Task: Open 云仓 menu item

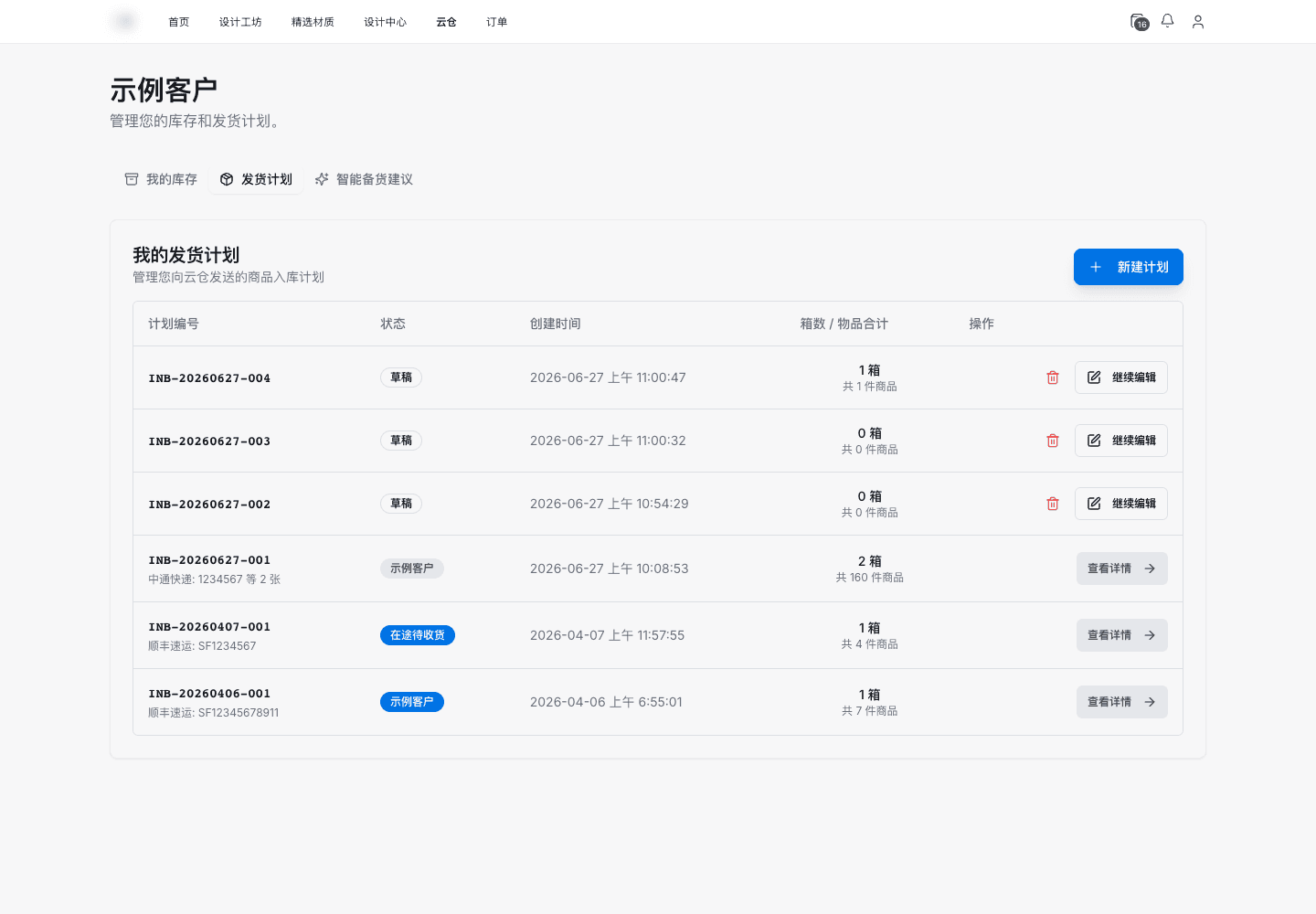Action: click(x=446, y=22)
